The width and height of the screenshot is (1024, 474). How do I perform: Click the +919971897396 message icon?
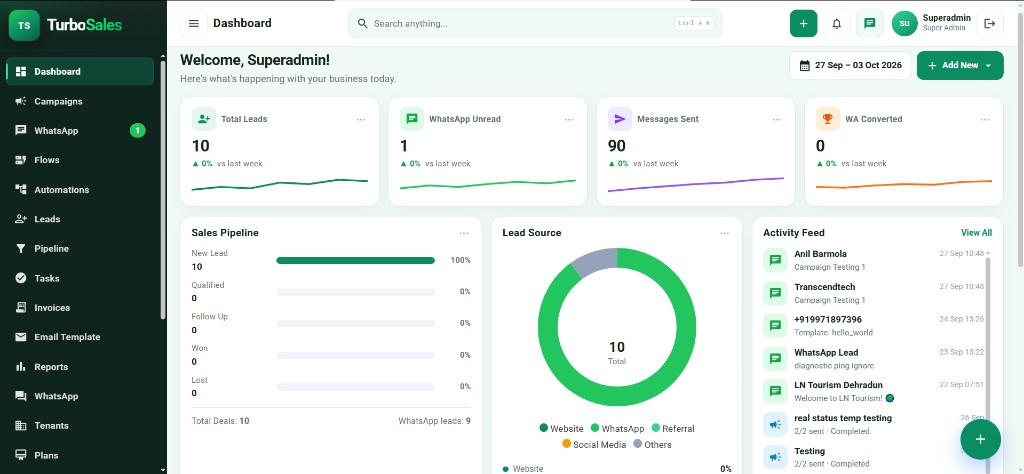[x=775, y=325]
